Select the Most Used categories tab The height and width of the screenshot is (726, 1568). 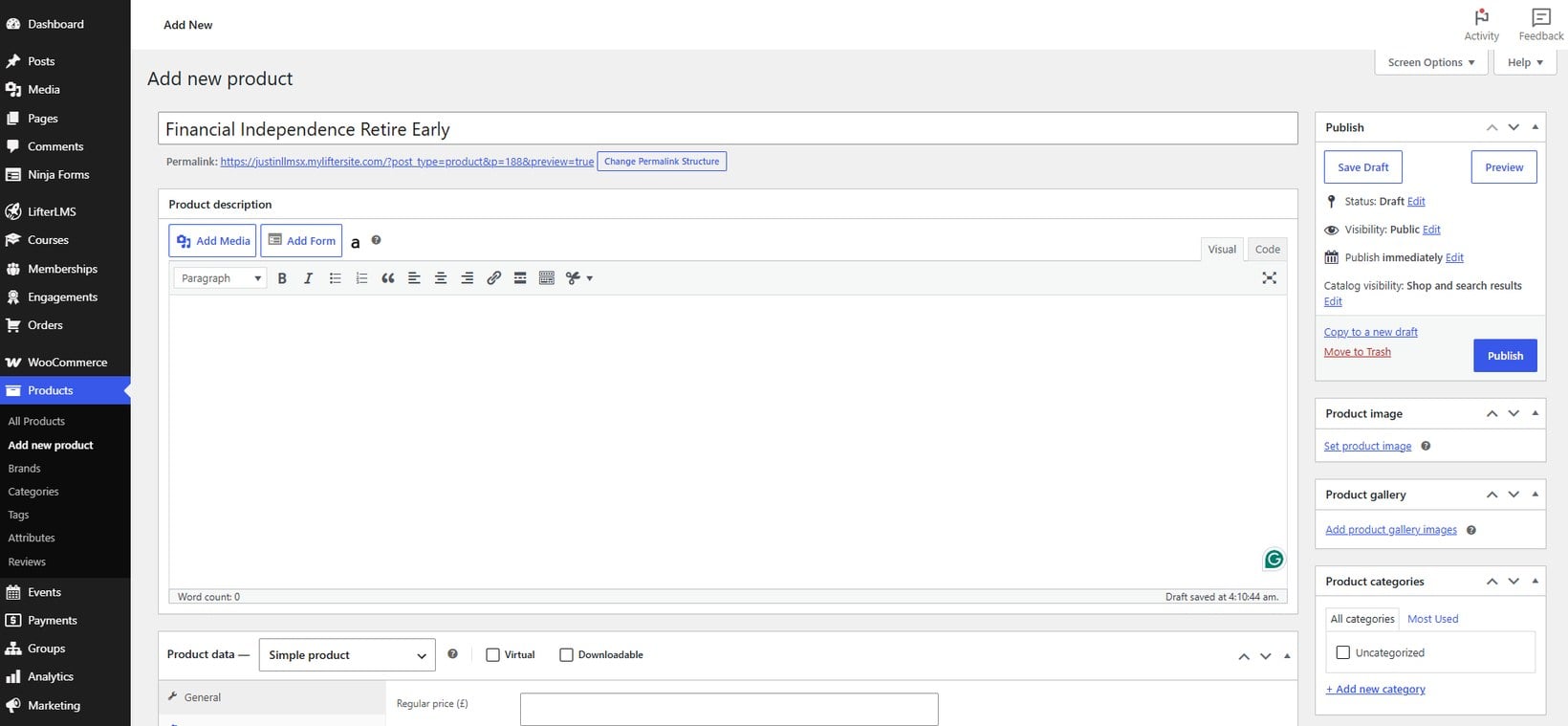(1432, 619)
